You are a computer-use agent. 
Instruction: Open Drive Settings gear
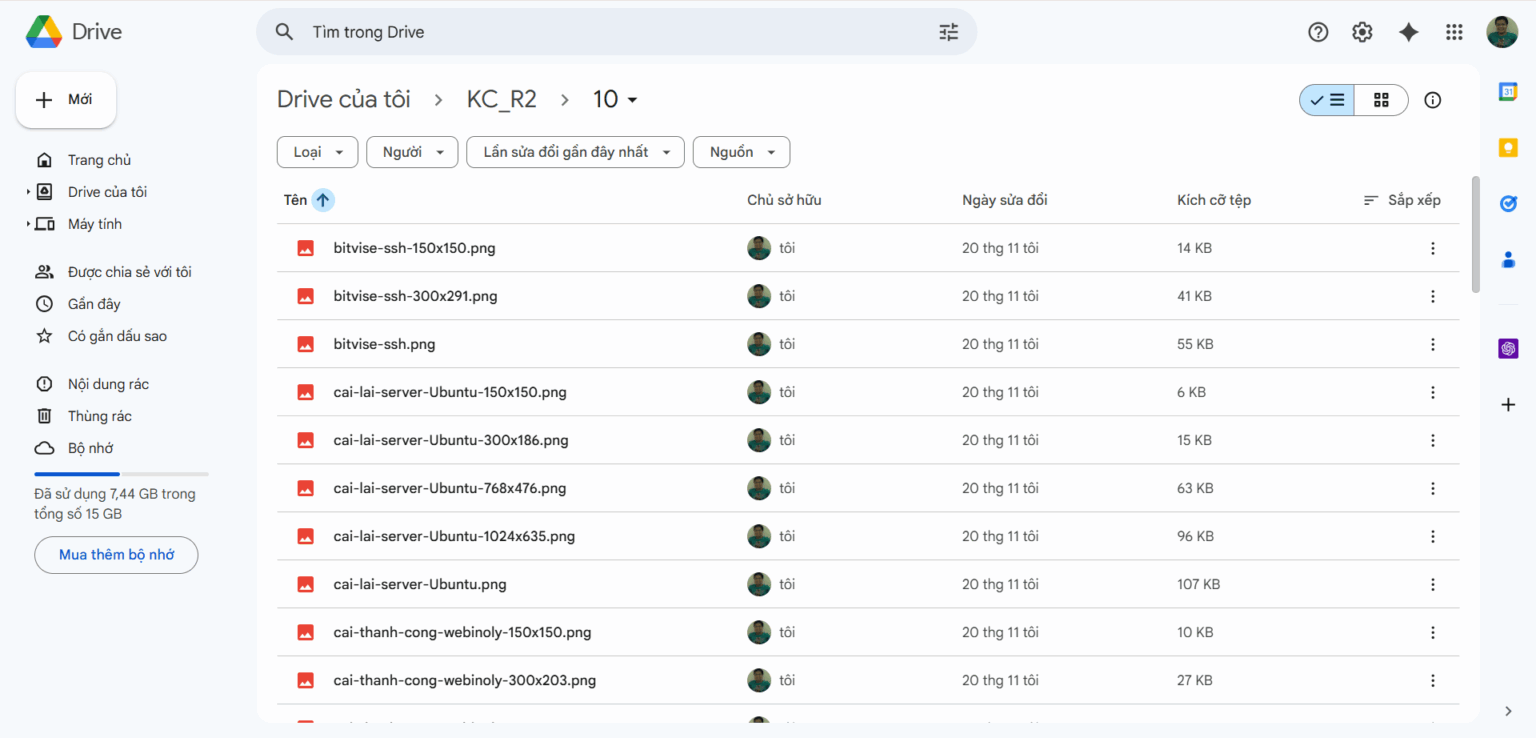(x=1362, y=32)
